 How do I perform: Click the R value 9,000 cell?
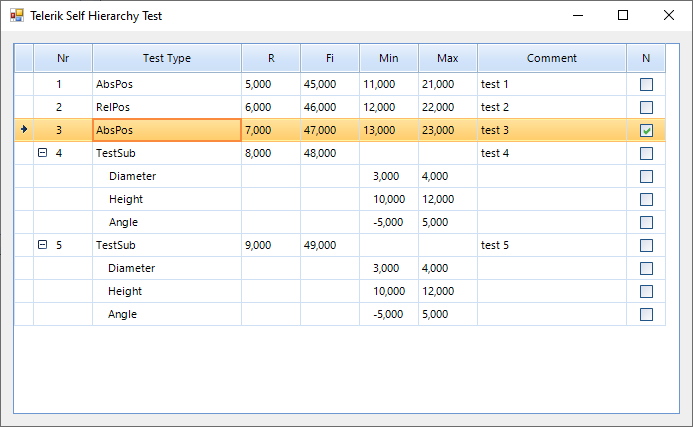(x=270, y=245)
